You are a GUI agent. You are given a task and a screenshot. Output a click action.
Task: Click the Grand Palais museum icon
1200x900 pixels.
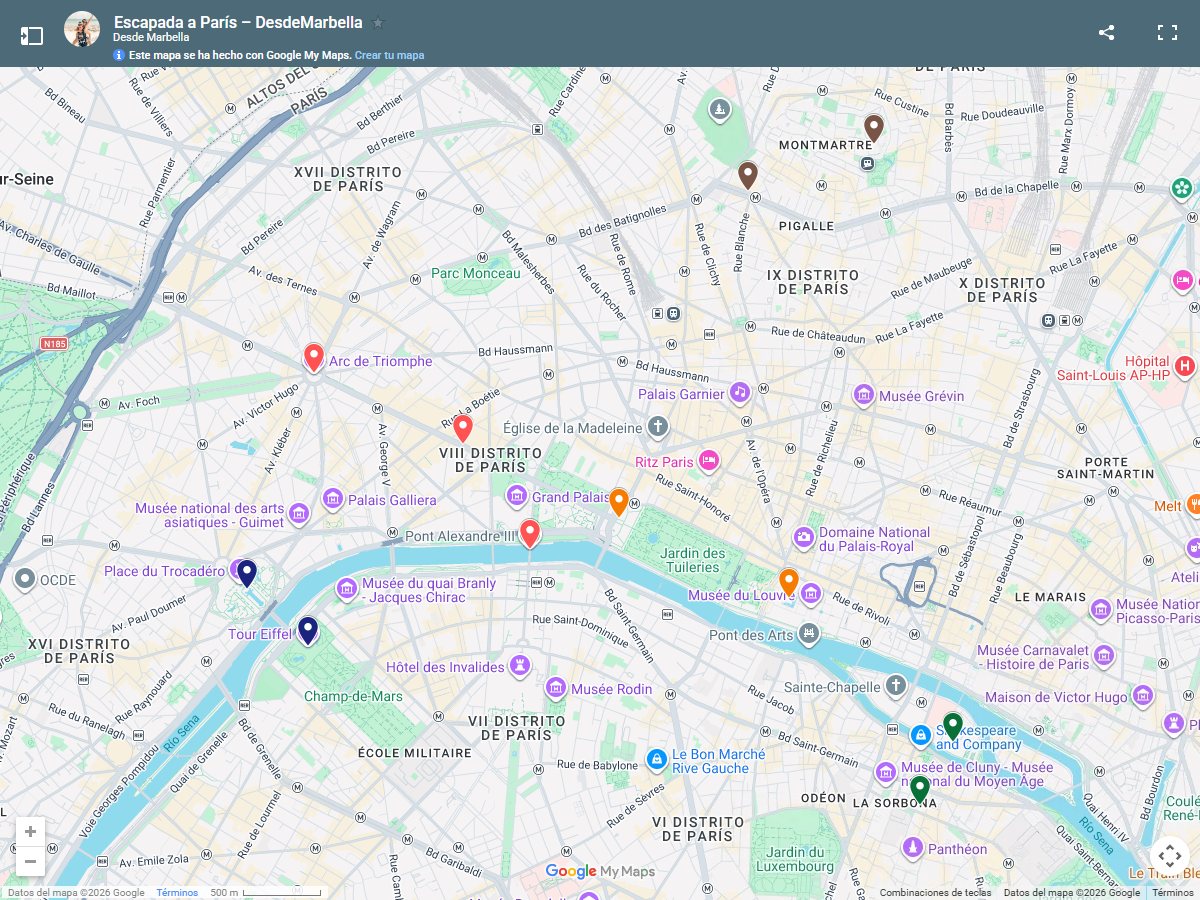click(516, 496)
